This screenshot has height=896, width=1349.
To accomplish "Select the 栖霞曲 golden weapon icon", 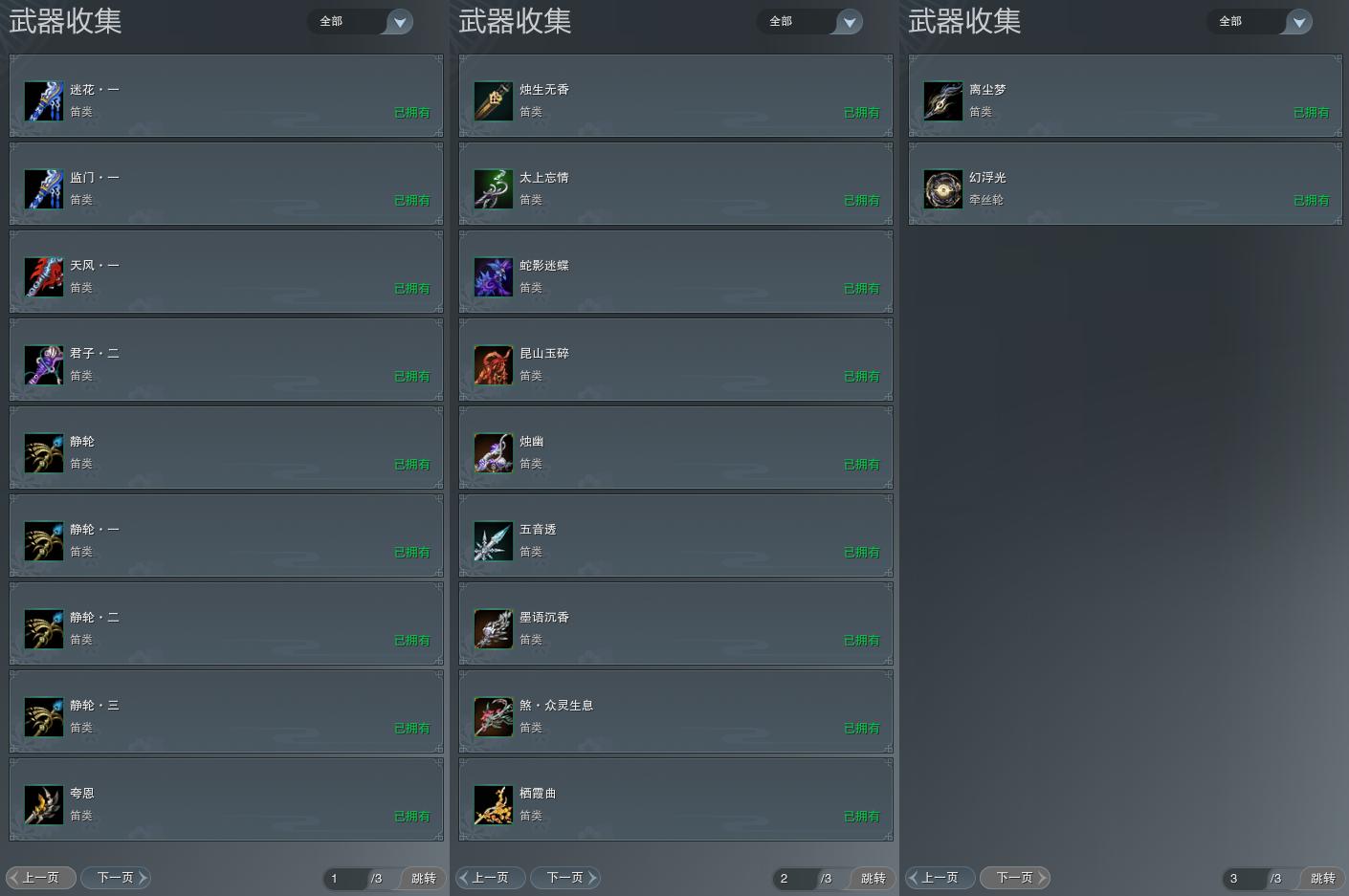I will point(494,805).
